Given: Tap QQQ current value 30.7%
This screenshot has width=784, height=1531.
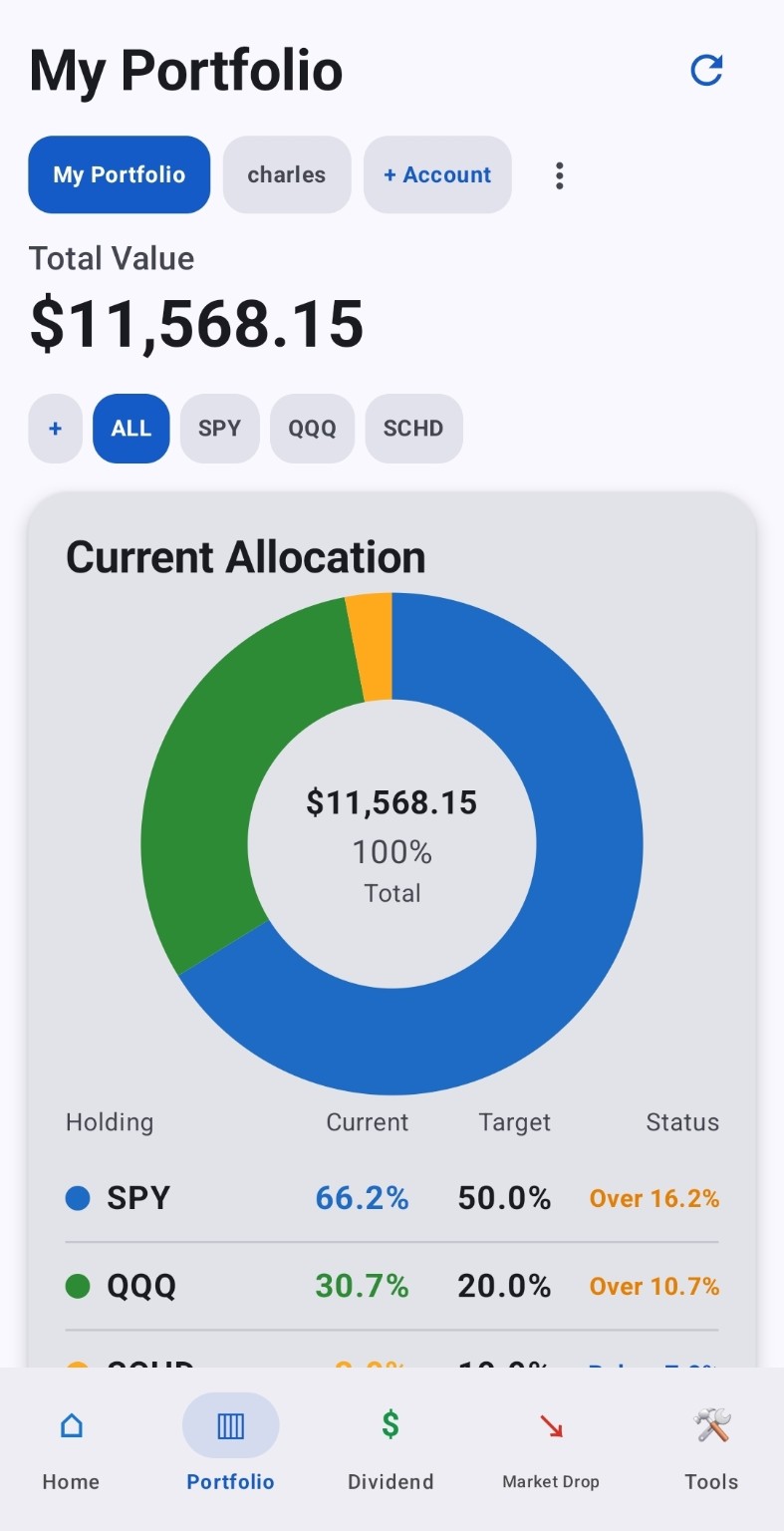Looking at the screenshot, I should [362, 1287].
